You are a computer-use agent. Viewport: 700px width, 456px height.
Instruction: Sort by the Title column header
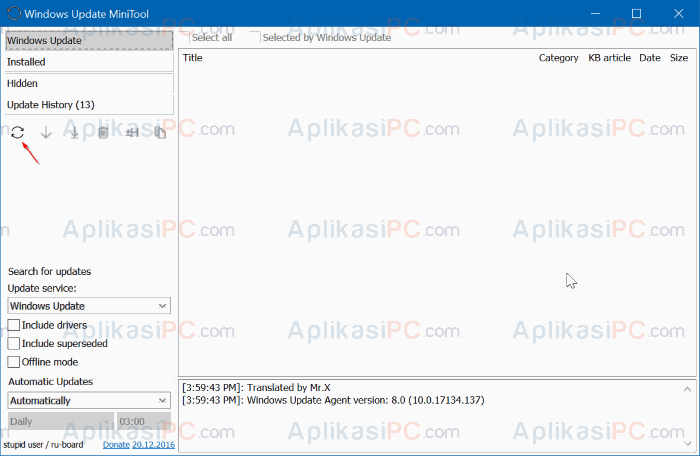[192, 58]
